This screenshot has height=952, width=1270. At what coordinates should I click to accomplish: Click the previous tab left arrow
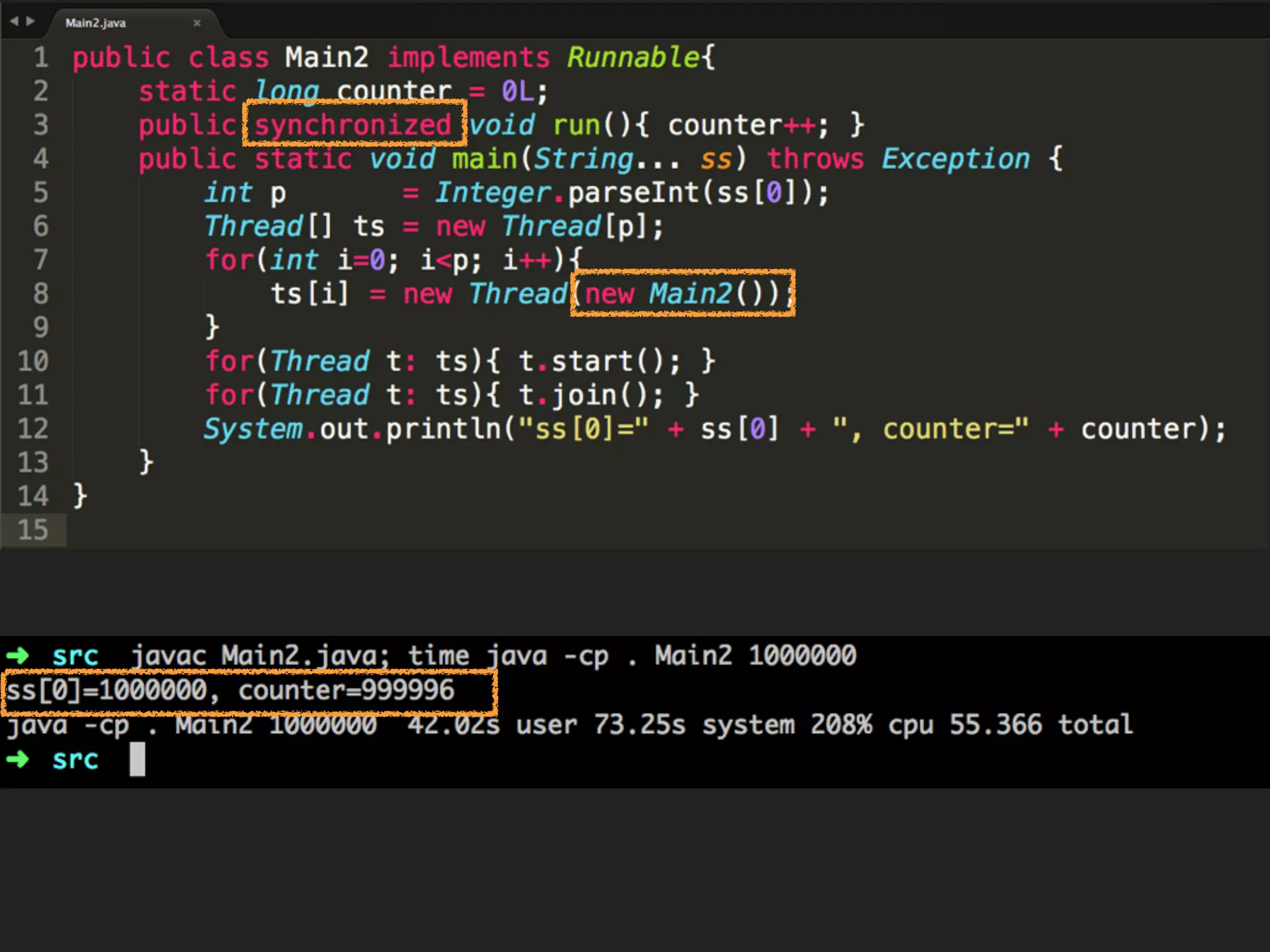[x=14, y=21]
